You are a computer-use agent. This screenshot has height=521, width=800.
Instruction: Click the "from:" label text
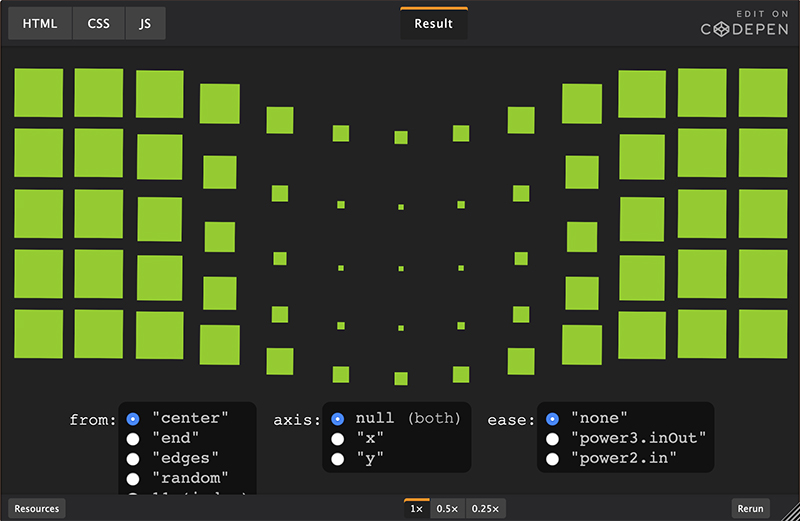tap(92, 420)
